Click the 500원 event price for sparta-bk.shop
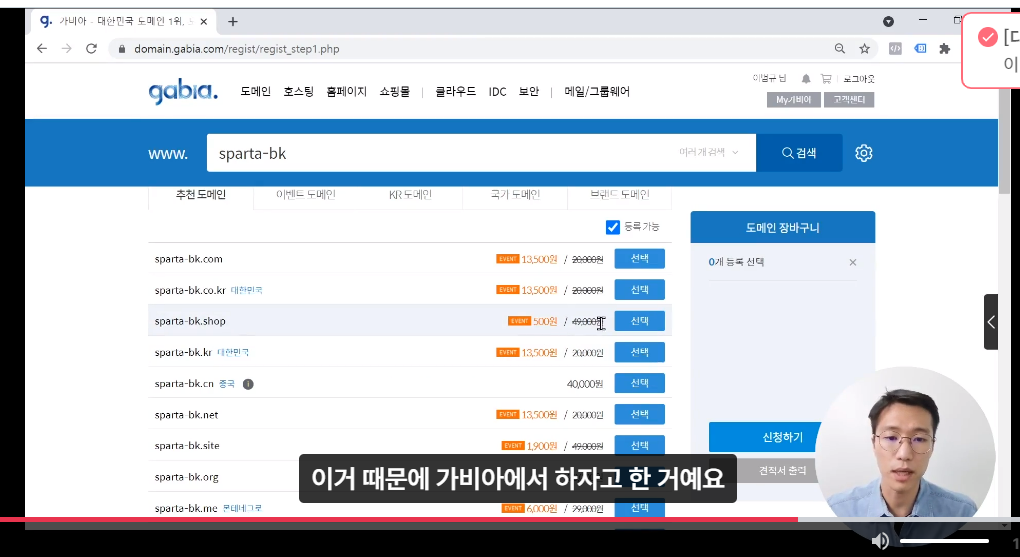 click(x=545, y=321)
